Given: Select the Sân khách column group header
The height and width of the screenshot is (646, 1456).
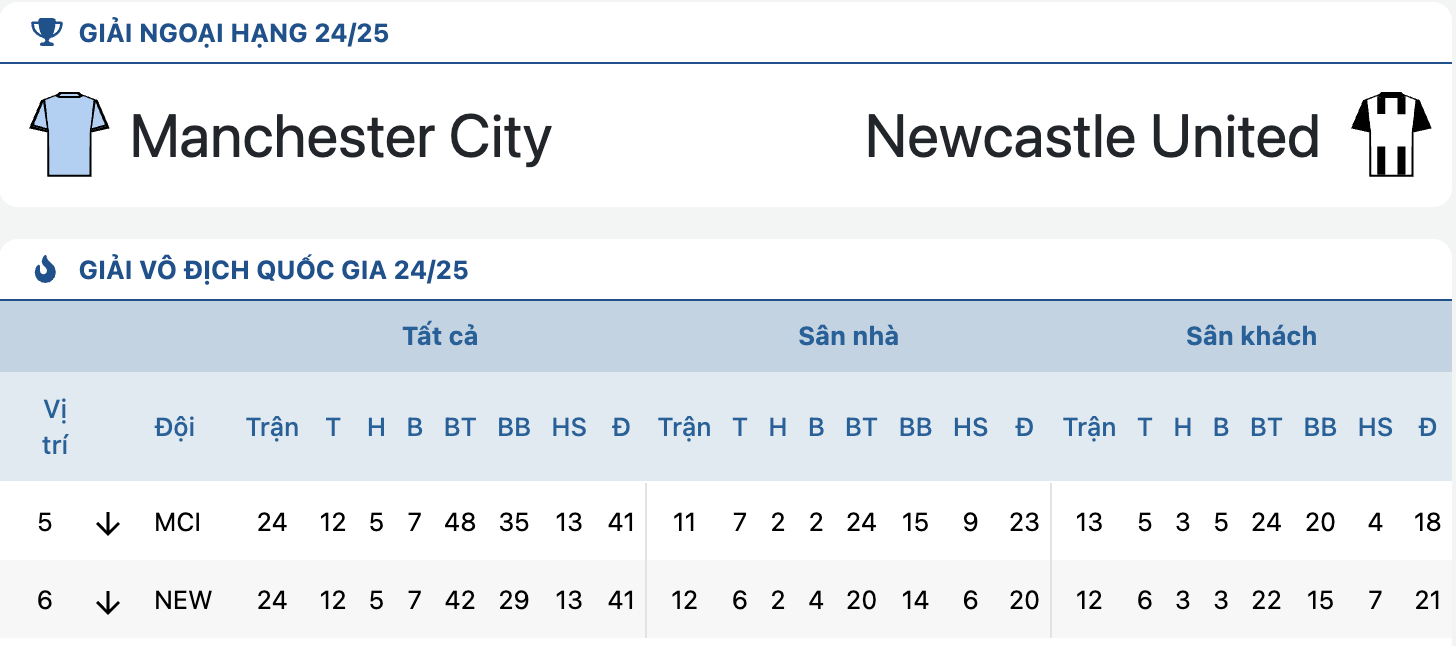Looking at the screenshot, I should click(x=1251, y=336).
